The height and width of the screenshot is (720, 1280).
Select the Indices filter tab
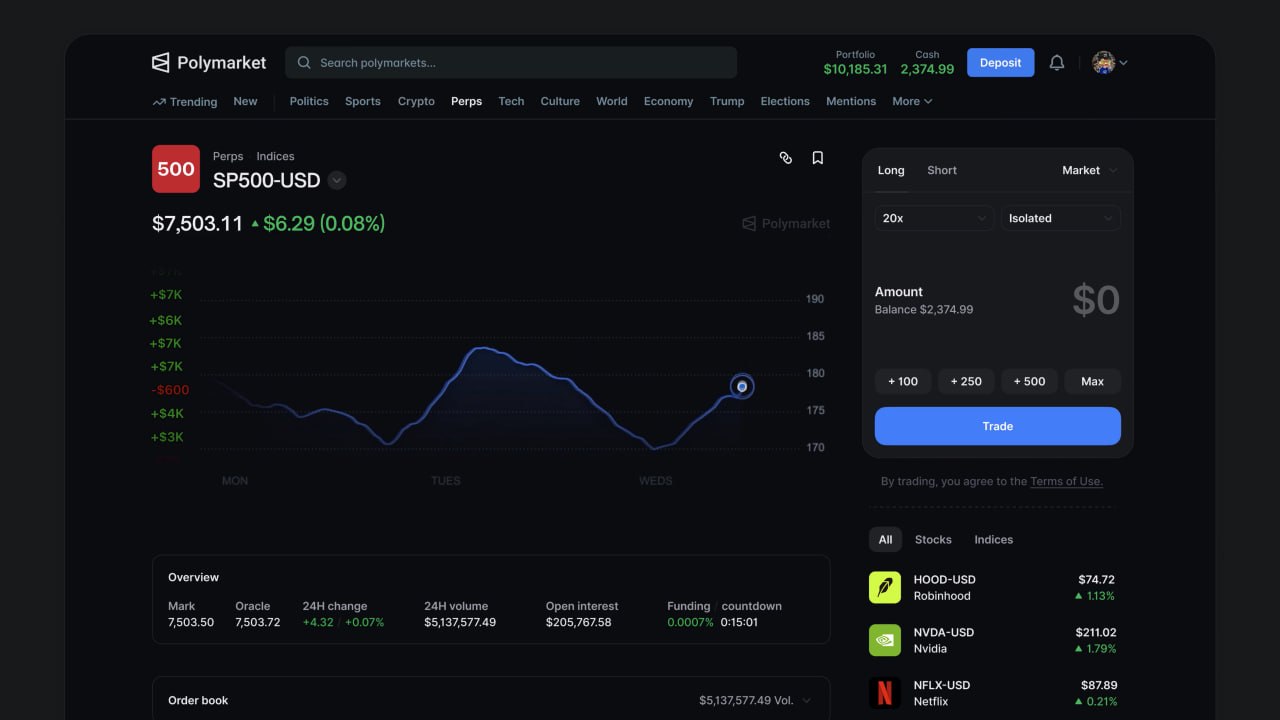(994, 540)
